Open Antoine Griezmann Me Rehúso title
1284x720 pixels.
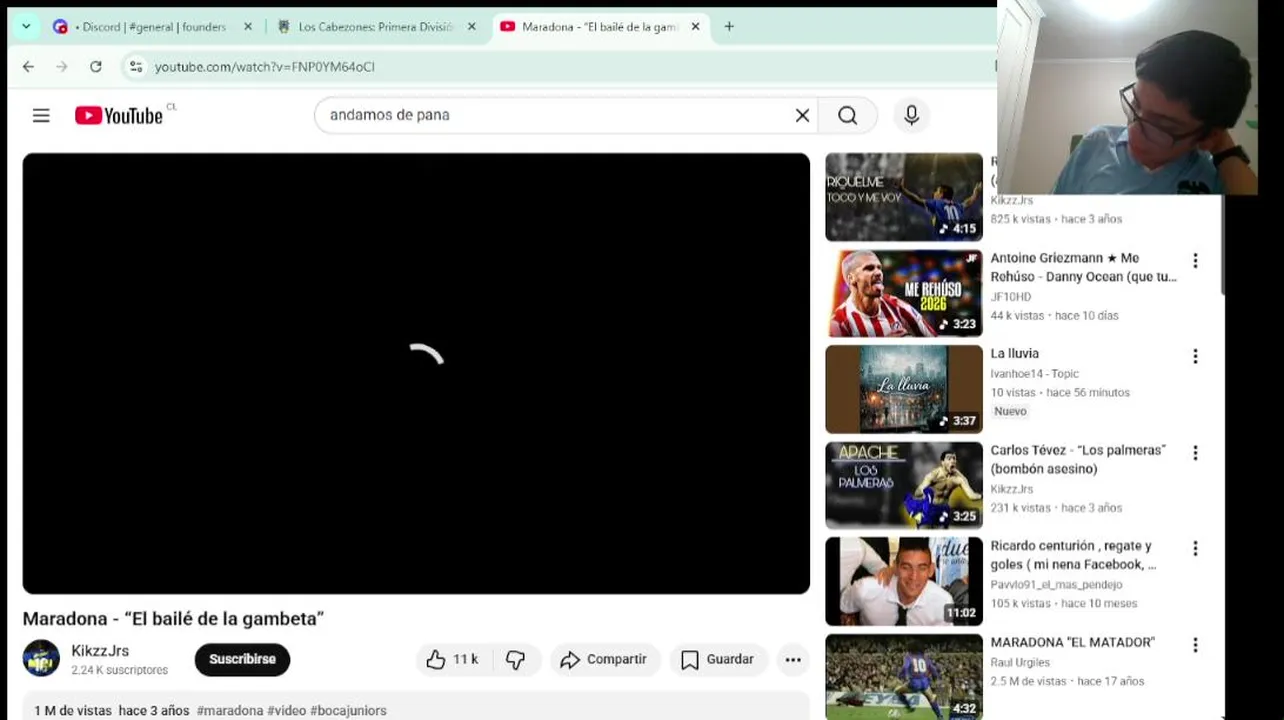click(x=1083, y=267)
